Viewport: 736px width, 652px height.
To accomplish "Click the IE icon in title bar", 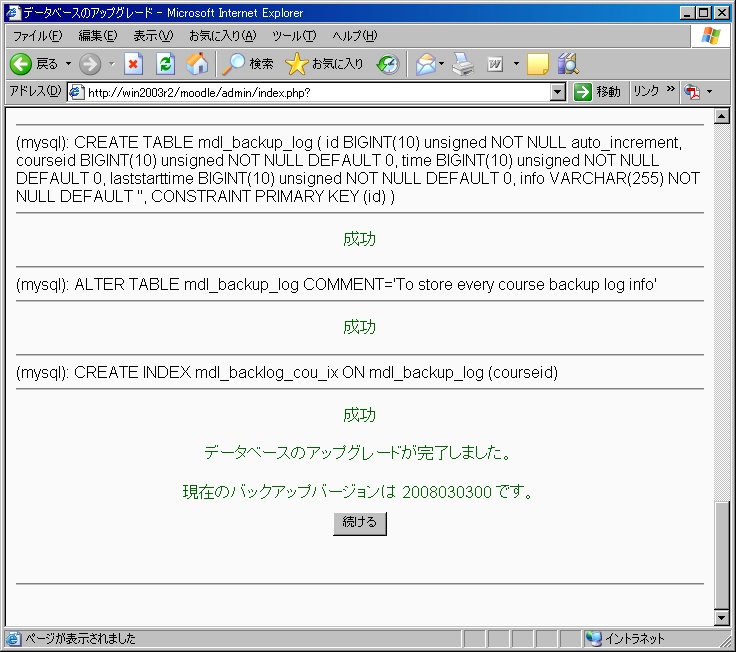I will point(13,12).
